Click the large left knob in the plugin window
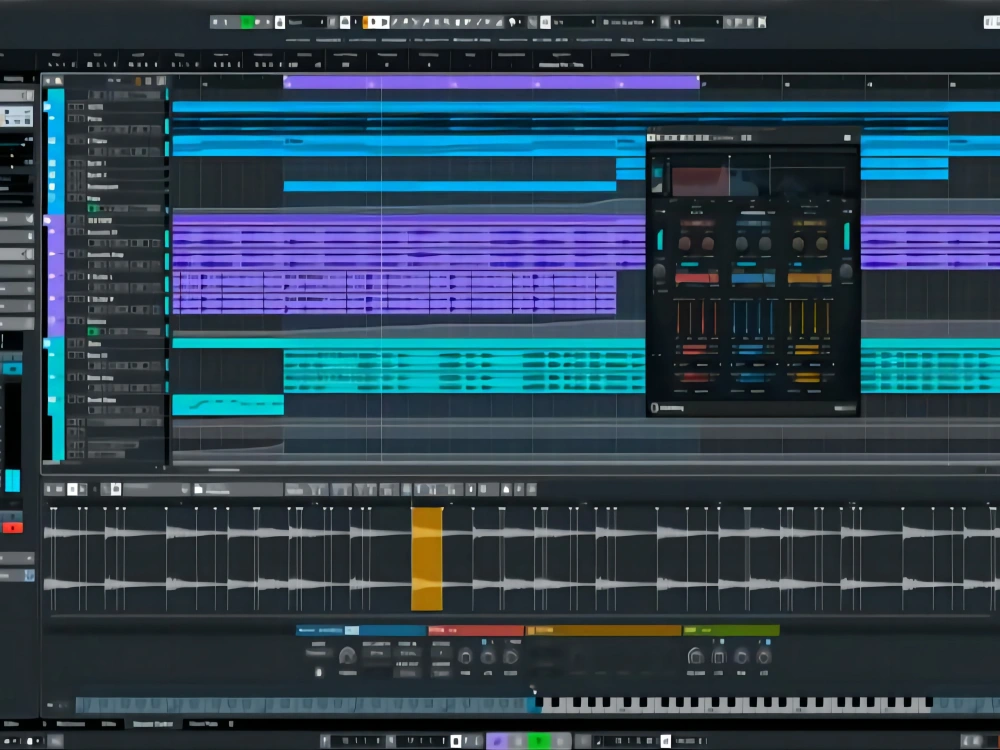 [x=659, y=271]
